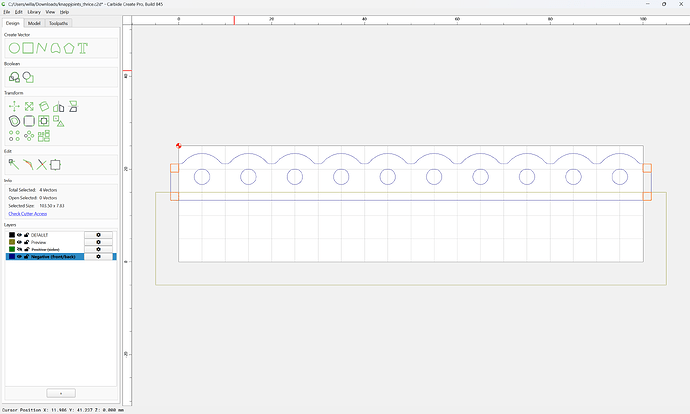Select the Regular Polygon tool
This screenshot has height=414, width=690.
pyautogui.click(x=69, y=48)
